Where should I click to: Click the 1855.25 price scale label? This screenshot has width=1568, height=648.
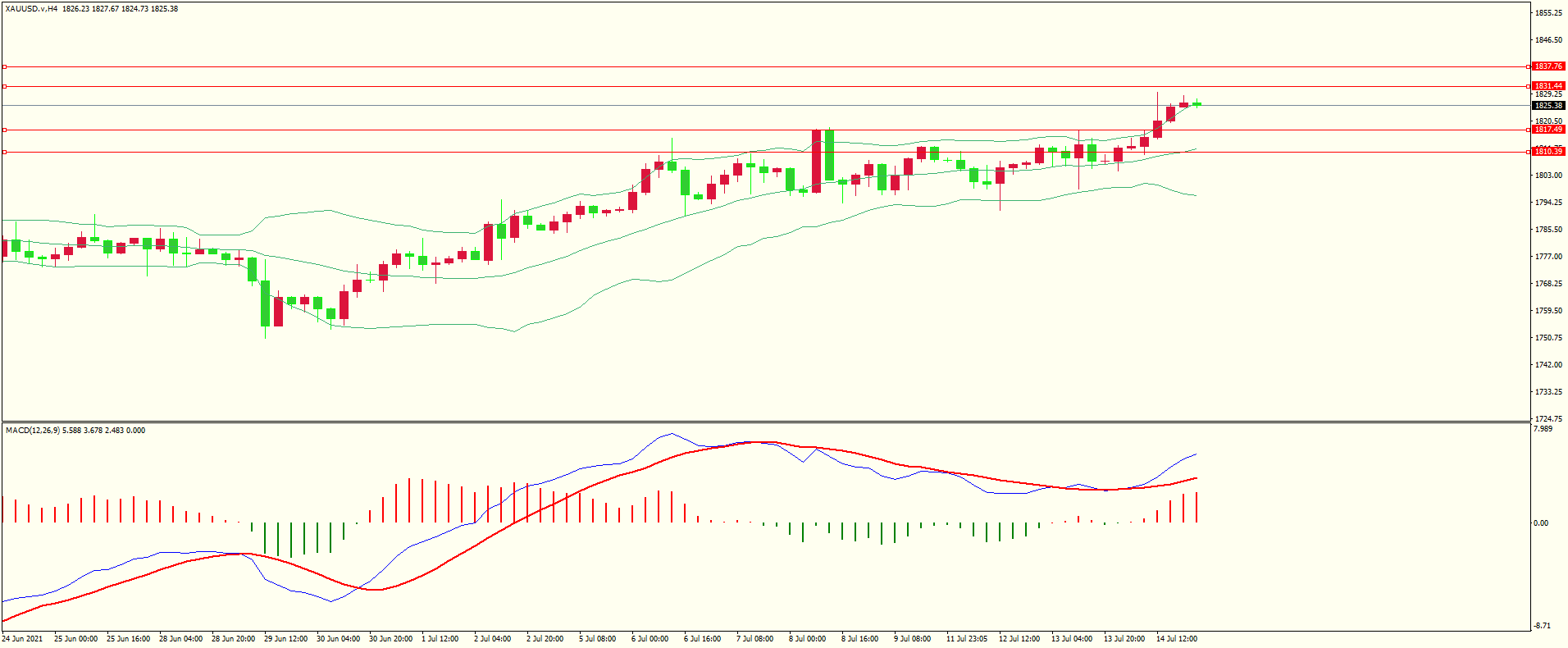tap(1548, 13)
